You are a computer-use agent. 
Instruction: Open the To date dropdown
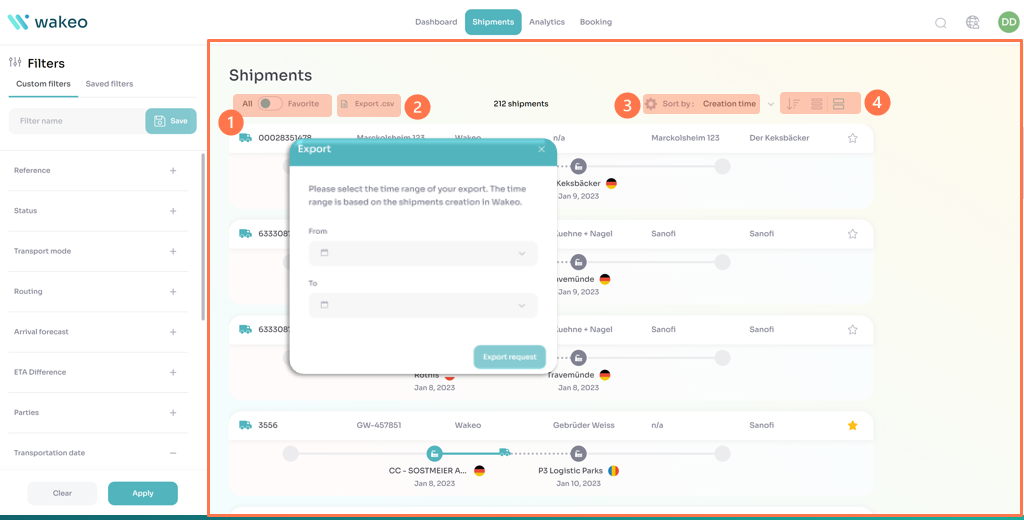tap(422, 305)
